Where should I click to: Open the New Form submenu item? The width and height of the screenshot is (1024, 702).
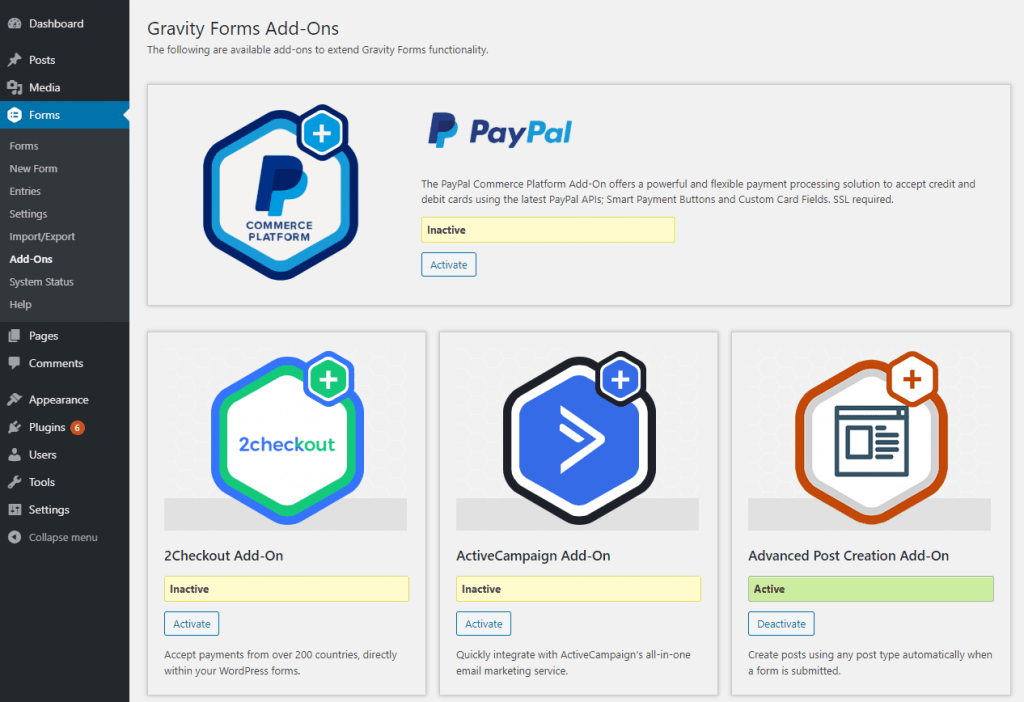coord(33,169)
